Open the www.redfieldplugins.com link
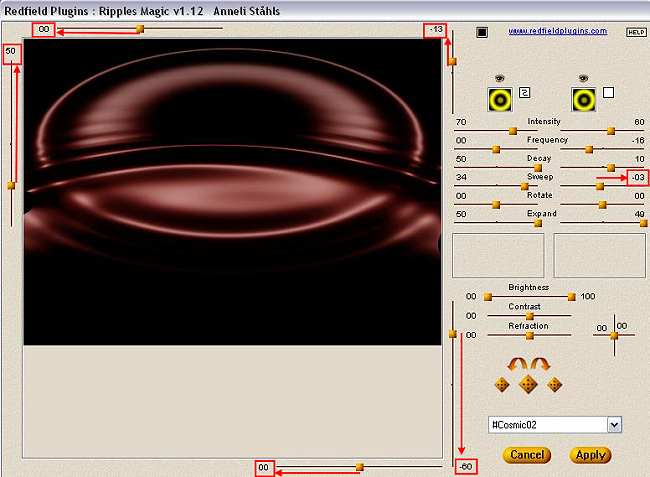This screenshot has width=650, height=477. tap(557, 31)
